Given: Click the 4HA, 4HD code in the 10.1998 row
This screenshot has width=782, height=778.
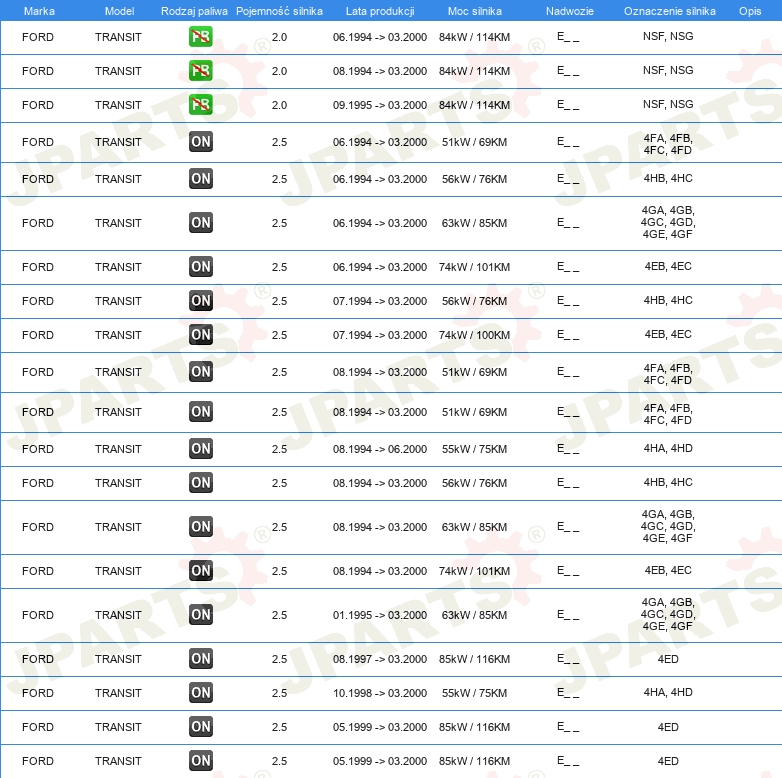Looking at the screenshot, I should 668,692.
